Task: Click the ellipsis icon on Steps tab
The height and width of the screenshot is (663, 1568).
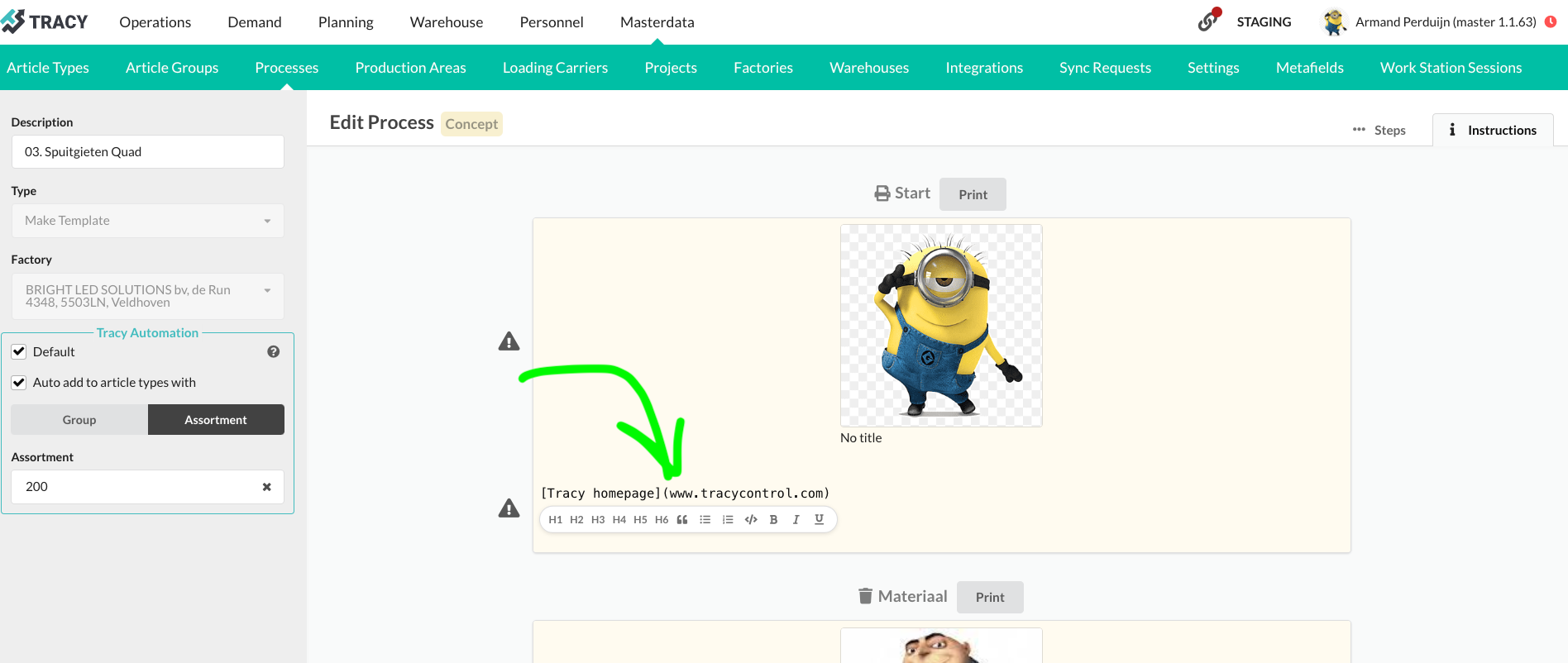Action: click(1359, 130)
